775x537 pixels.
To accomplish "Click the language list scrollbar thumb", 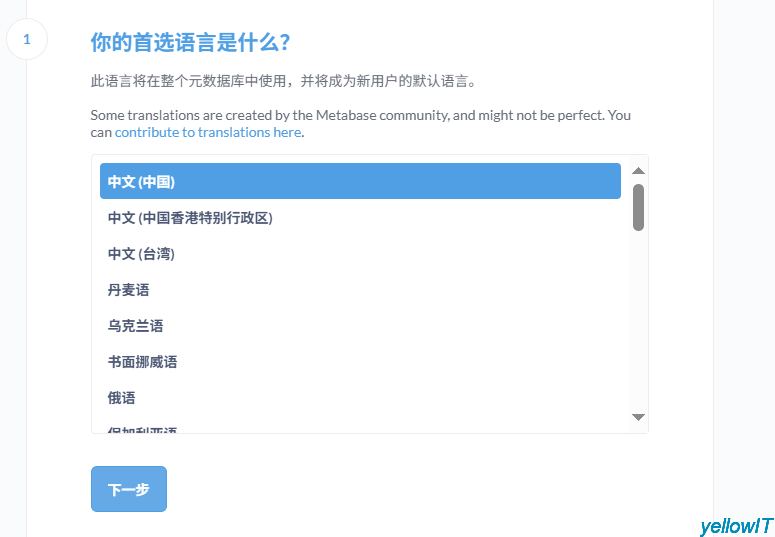I will [x=638, y=207].
